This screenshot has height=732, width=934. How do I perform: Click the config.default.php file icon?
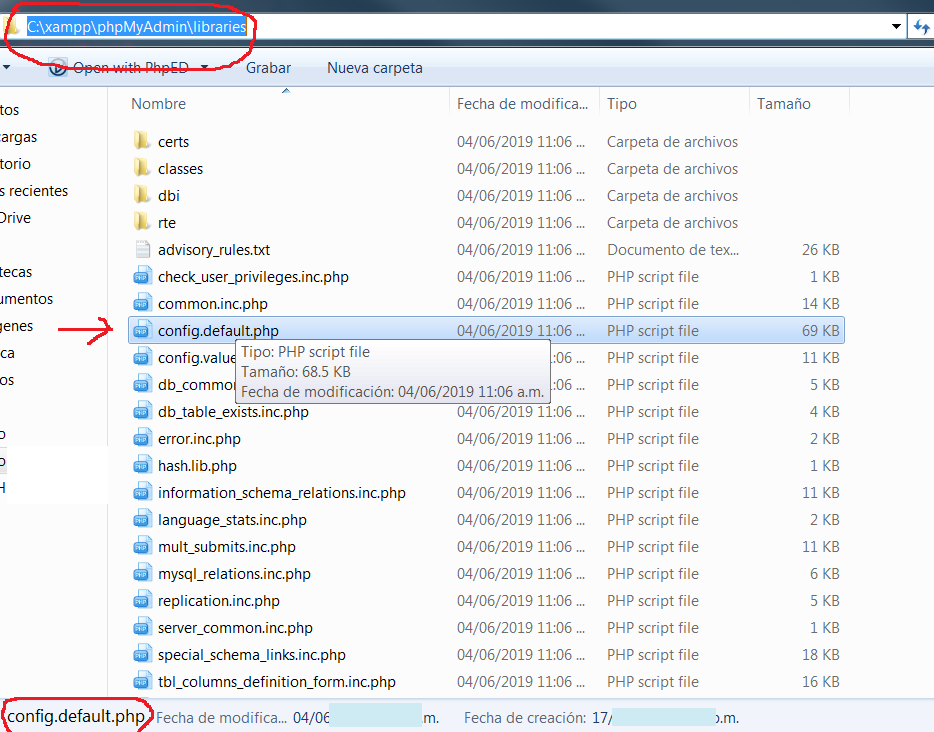point(142,330)
